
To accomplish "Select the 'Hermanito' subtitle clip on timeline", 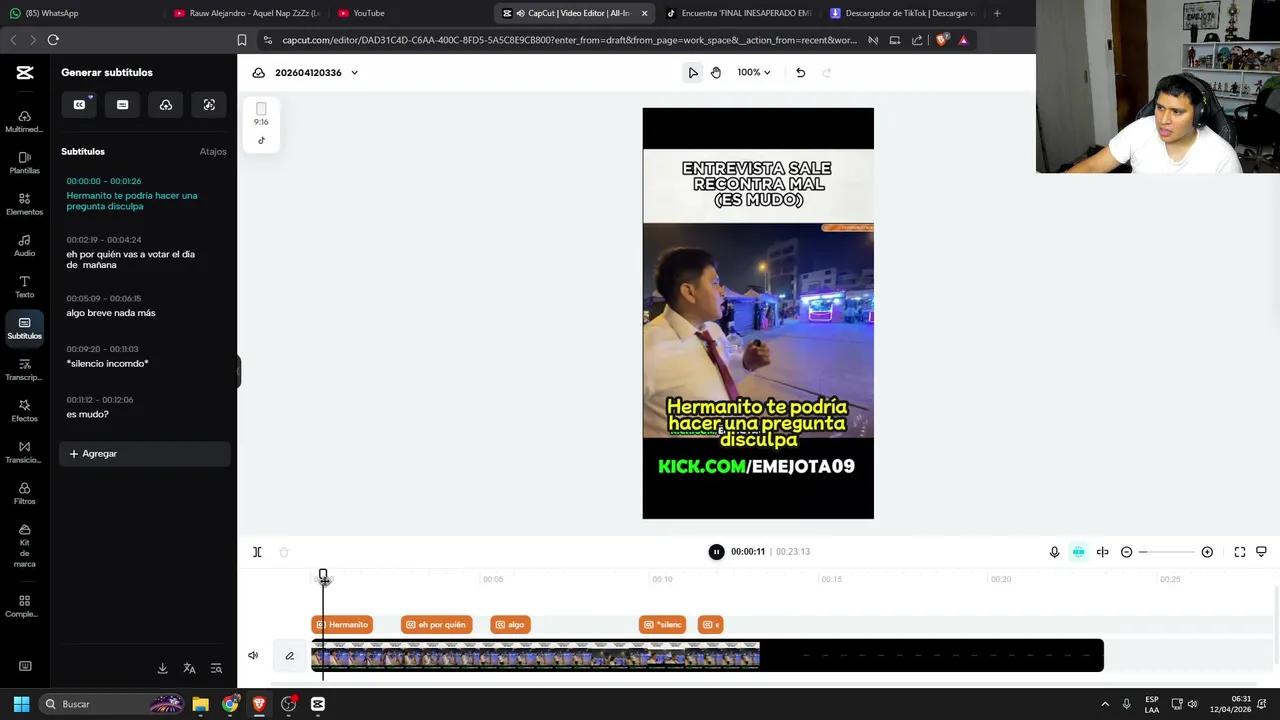I will (x=342, y=625).
